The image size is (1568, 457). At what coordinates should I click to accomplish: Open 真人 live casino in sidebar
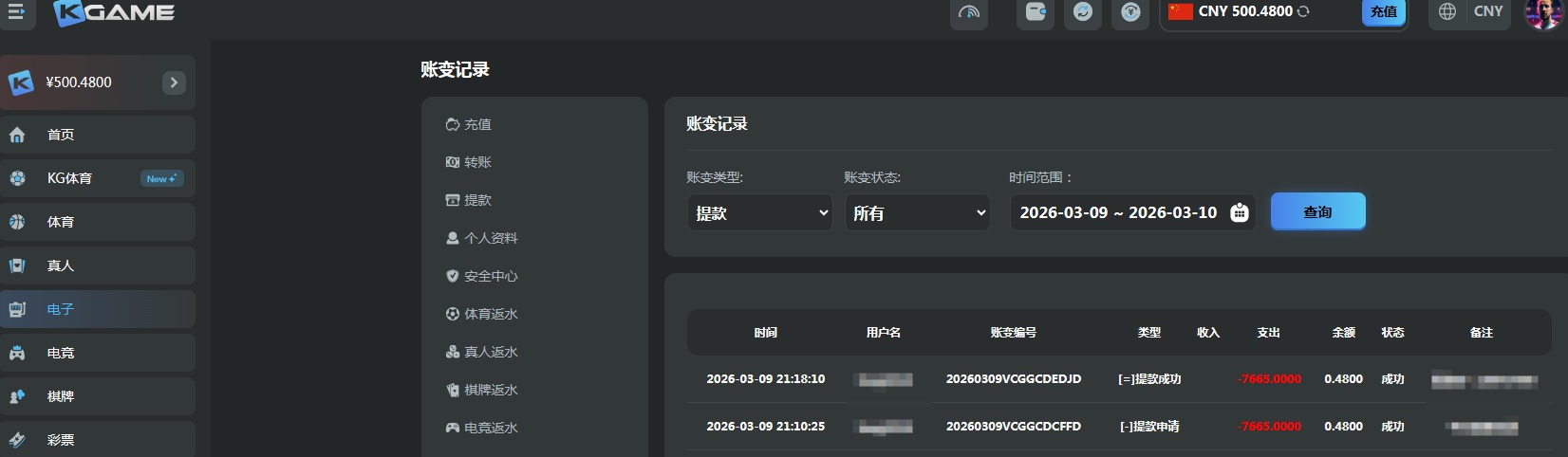point(98,265)
